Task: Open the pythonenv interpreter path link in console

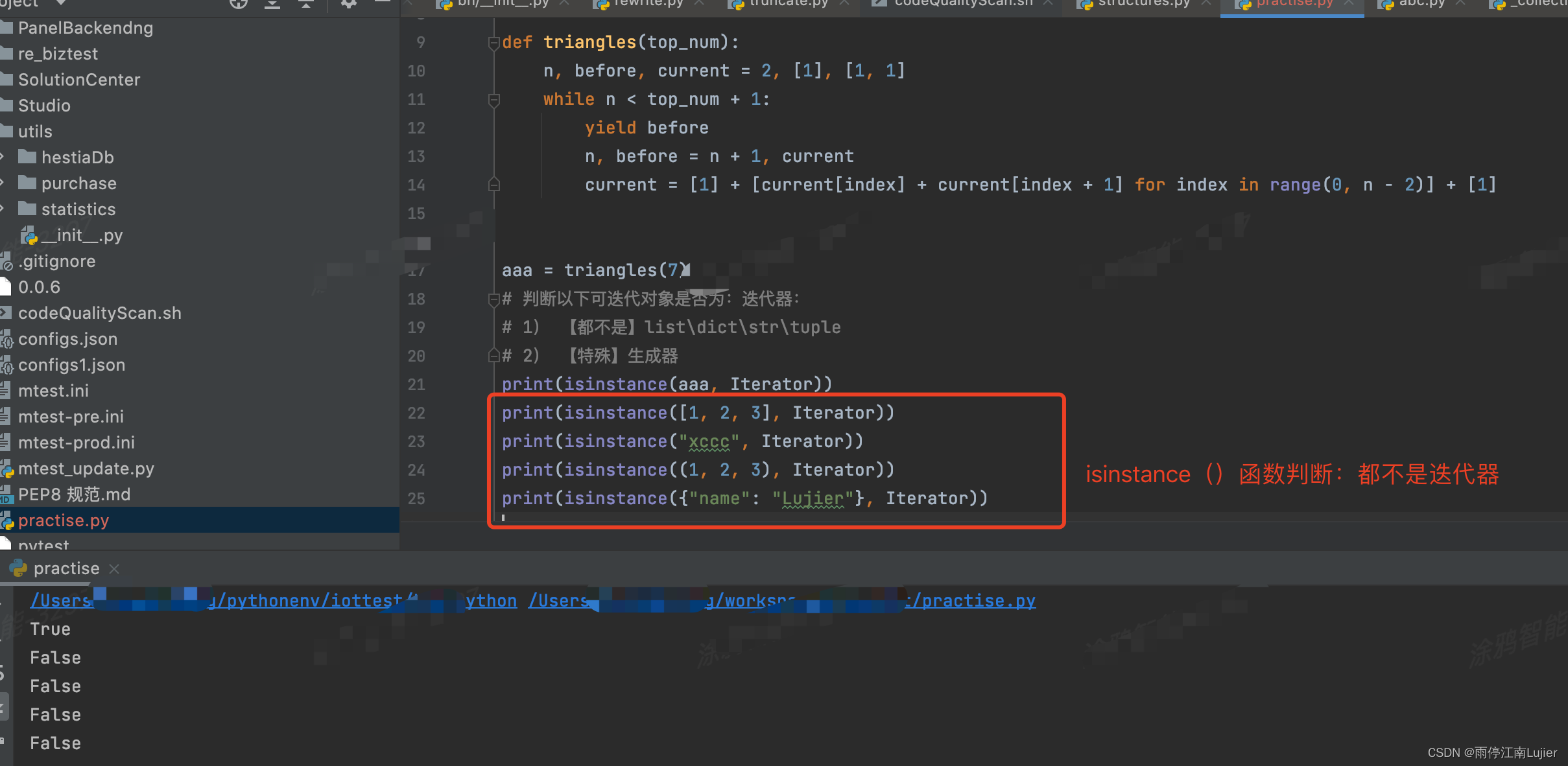Action: pyautogui.click(x=272, y=601)
